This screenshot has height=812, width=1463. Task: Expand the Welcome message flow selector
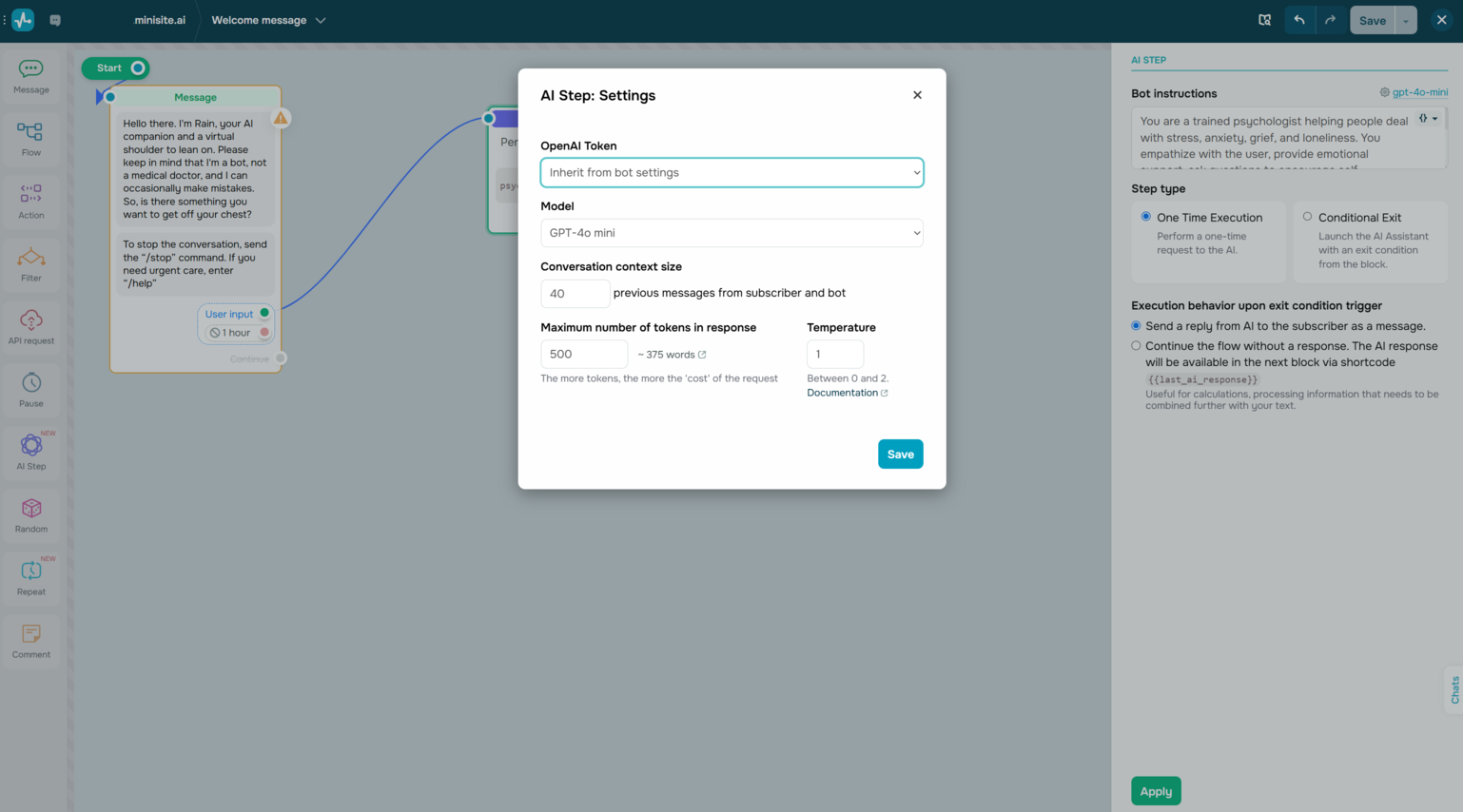tap(322, 18)
